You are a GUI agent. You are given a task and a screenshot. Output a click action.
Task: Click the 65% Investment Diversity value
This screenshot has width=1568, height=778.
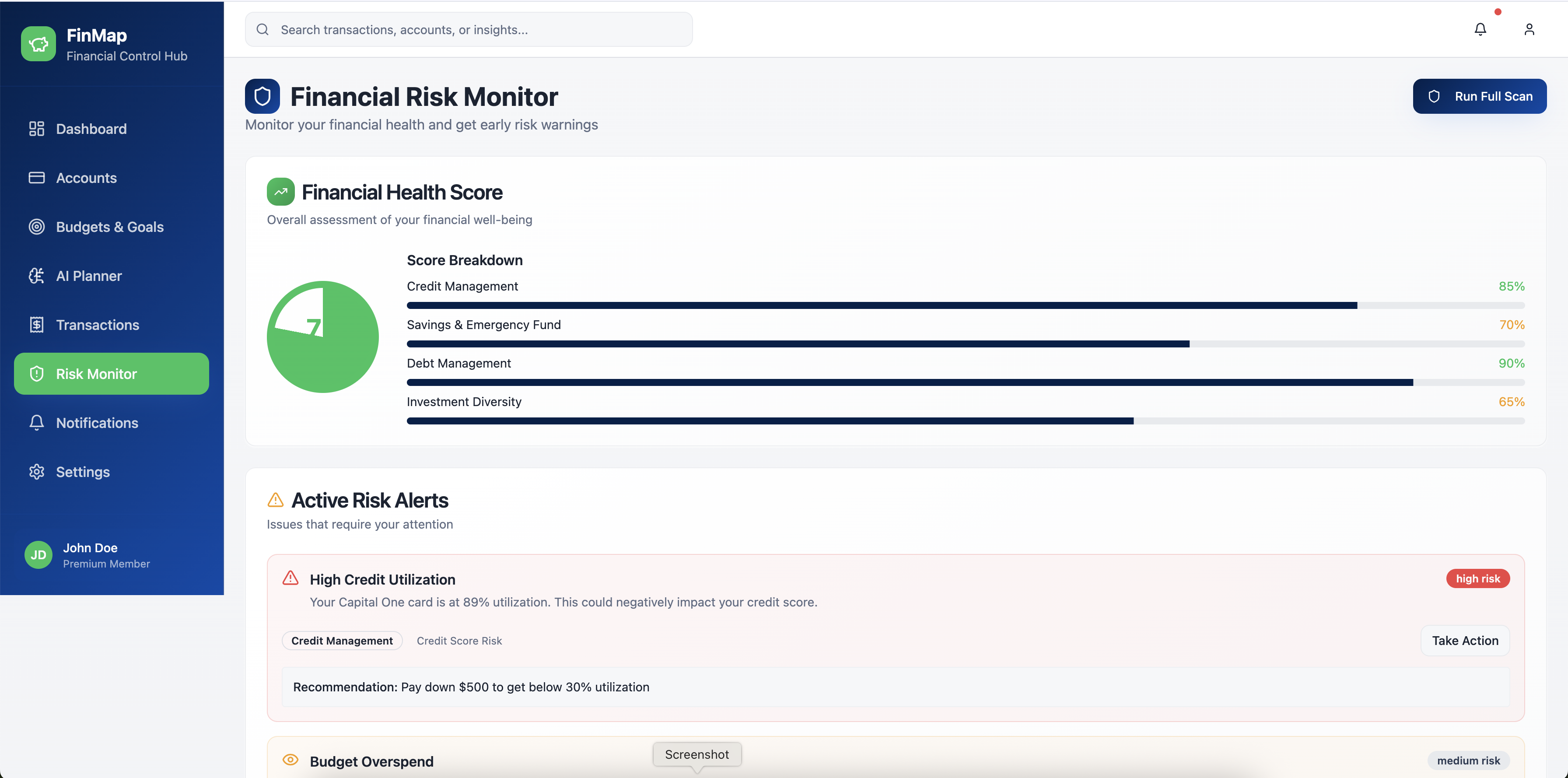(1512, 401)
